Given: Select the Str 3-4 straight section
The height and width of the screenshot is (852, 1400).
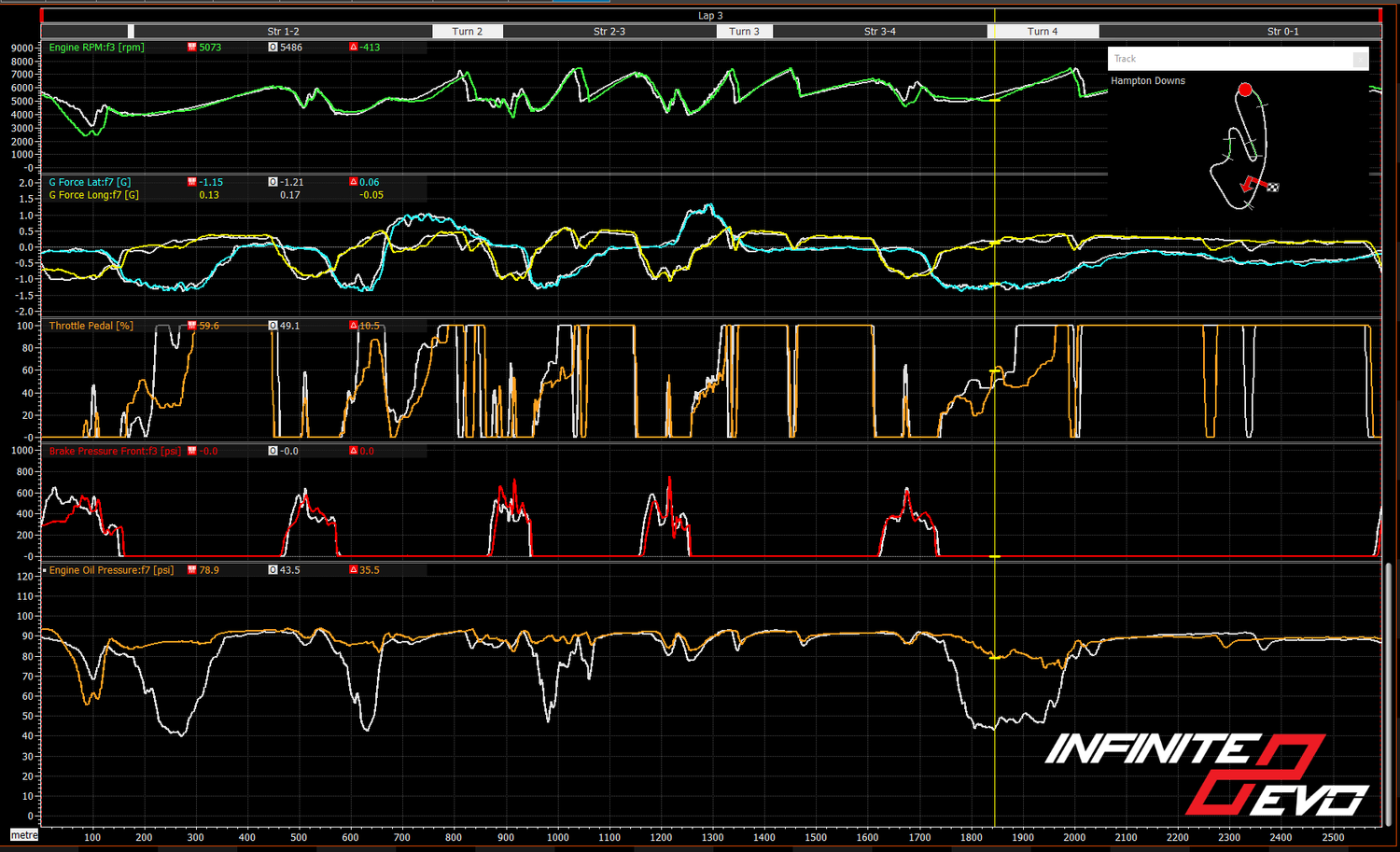Looking at the screenshot, I should [x=879, y=32].
